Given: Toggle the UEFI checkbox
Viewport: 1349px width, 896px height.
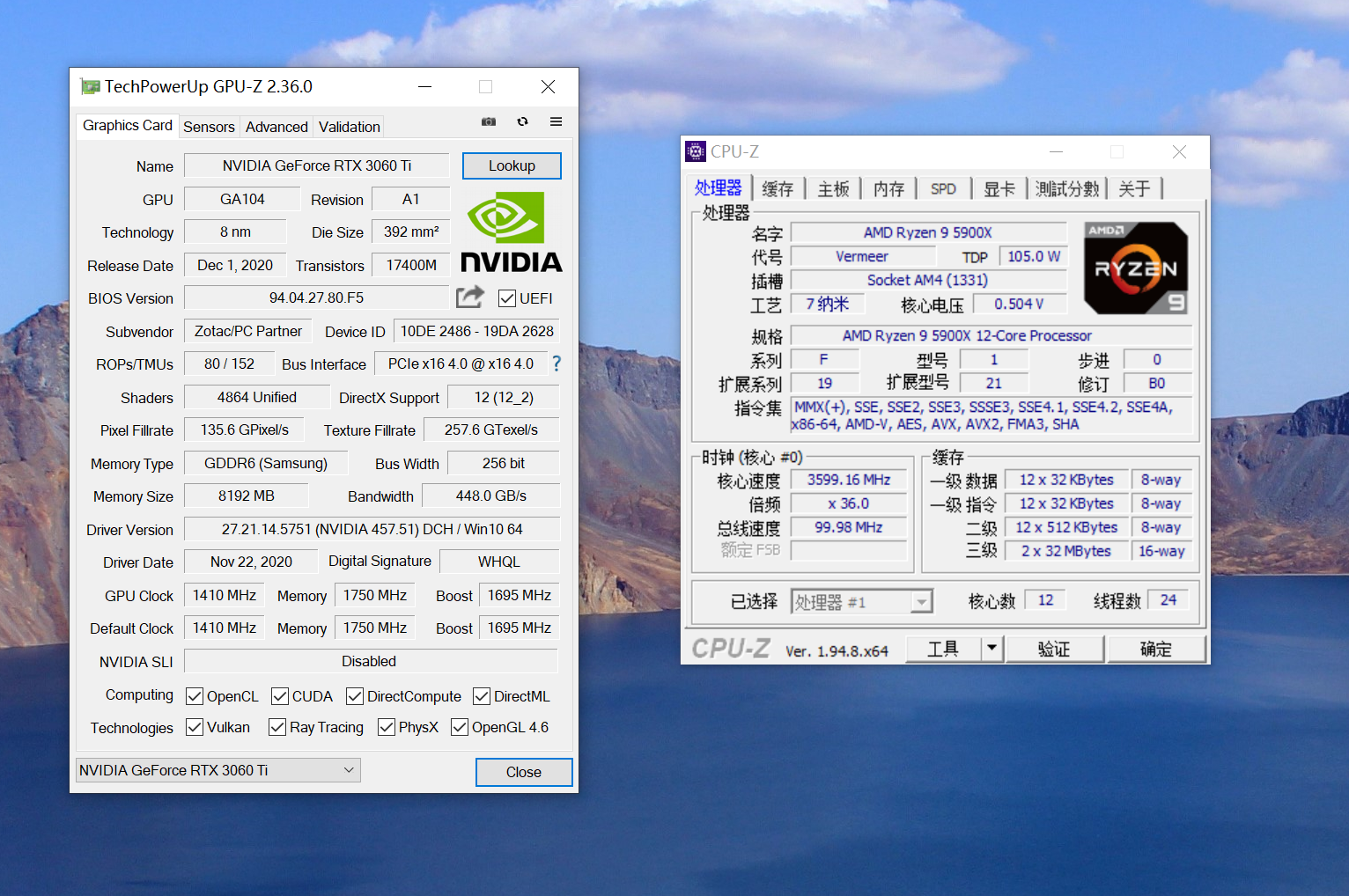Looking at the screenshot, I should (506, 298).
